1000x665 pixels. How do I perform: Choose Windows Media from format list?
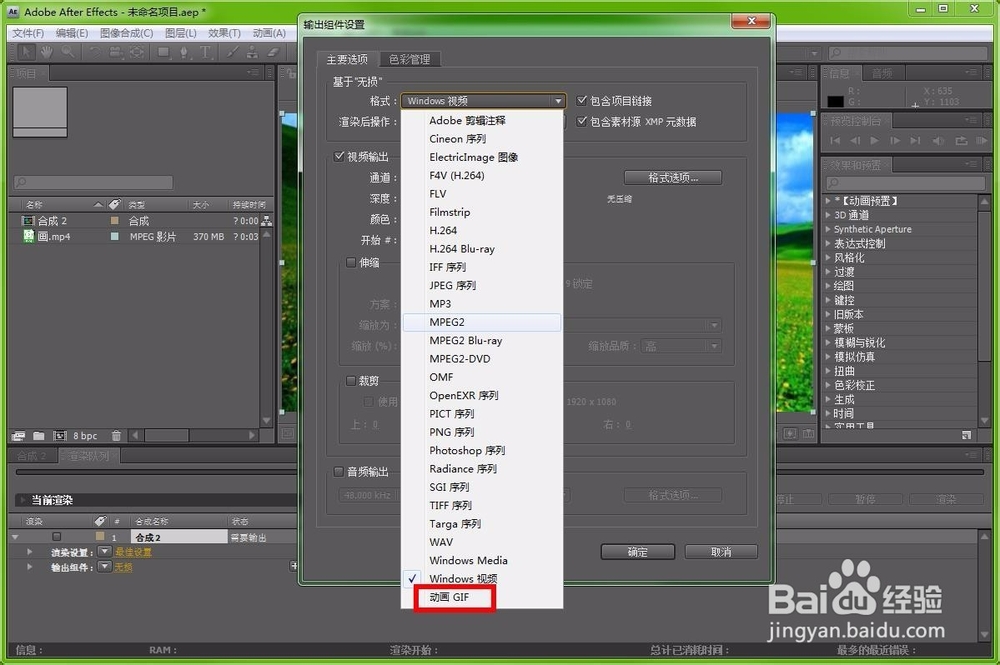(482, 560)
